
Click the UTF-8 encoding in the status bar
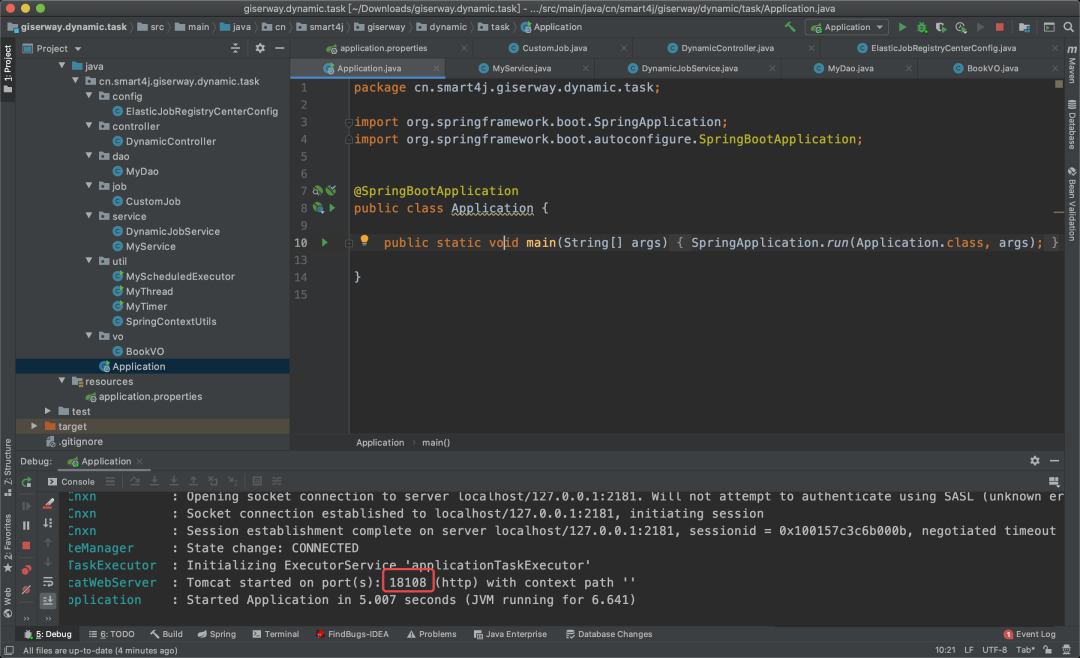994,650
